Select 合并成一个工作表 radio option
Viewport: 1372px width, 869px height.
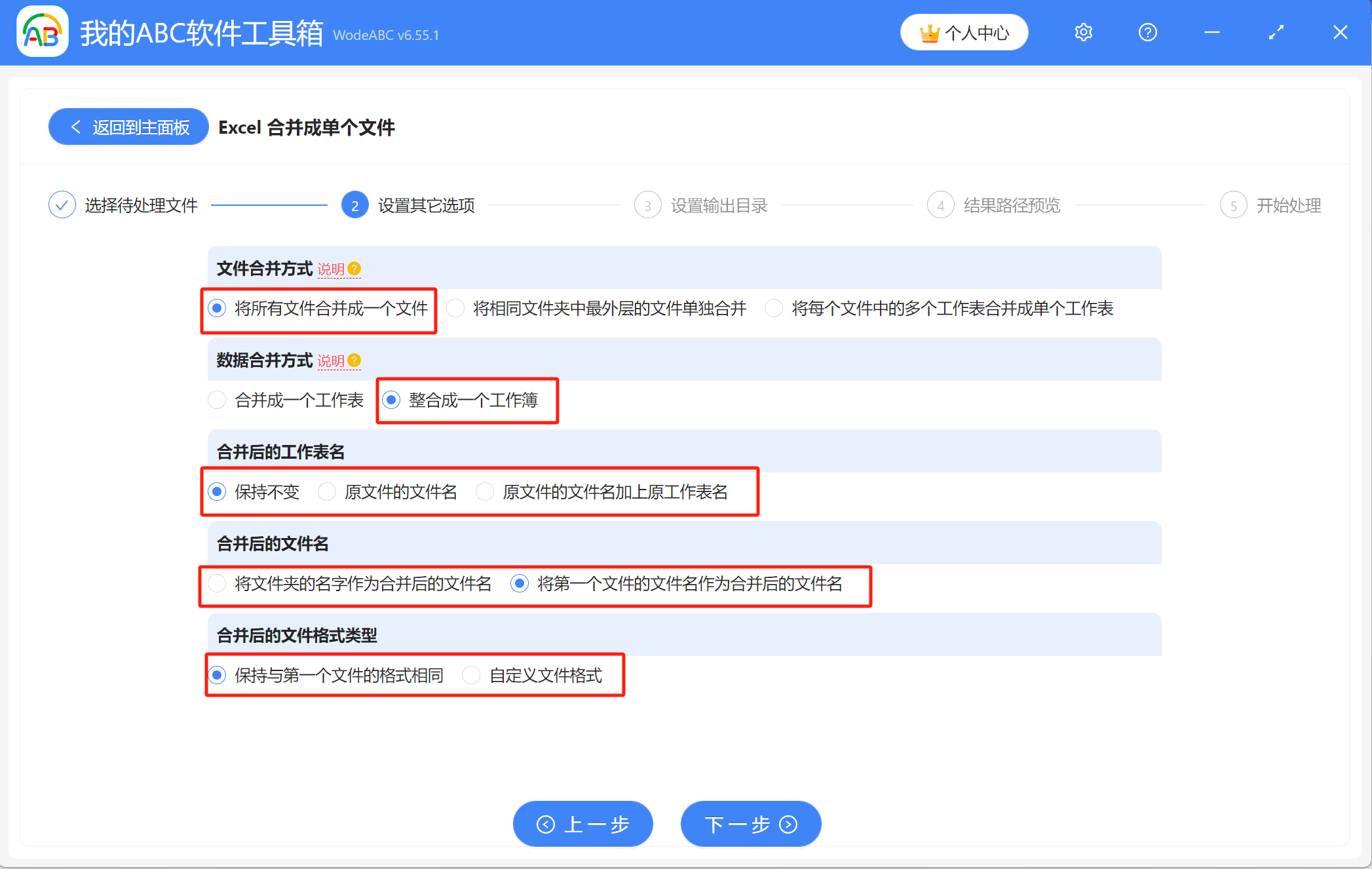(x=217, y=400)
